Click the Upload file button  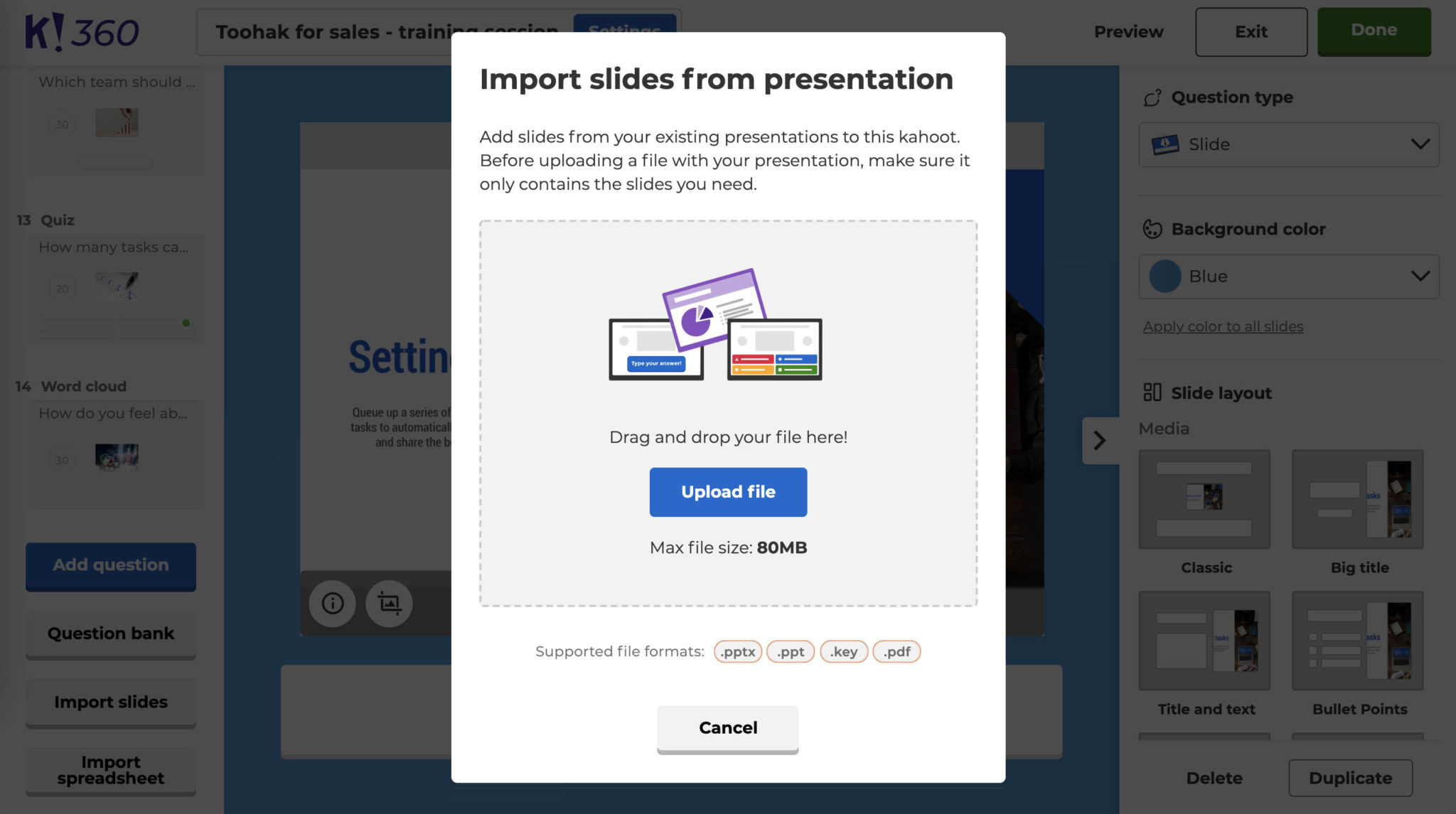point(727,491)
